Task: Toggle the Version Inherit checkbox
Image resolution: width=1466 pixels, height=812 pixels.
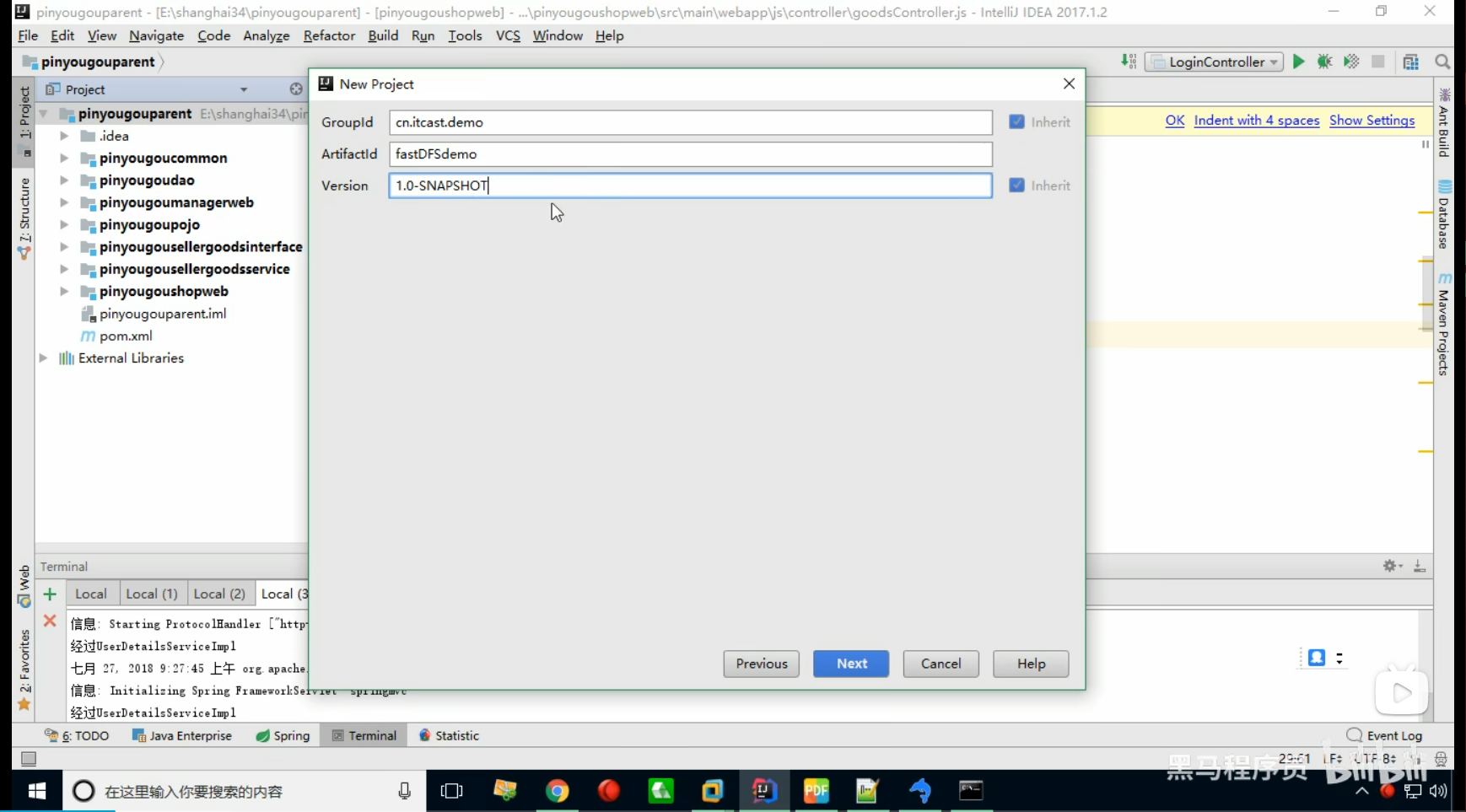Action: click(x=1017, y=185)
